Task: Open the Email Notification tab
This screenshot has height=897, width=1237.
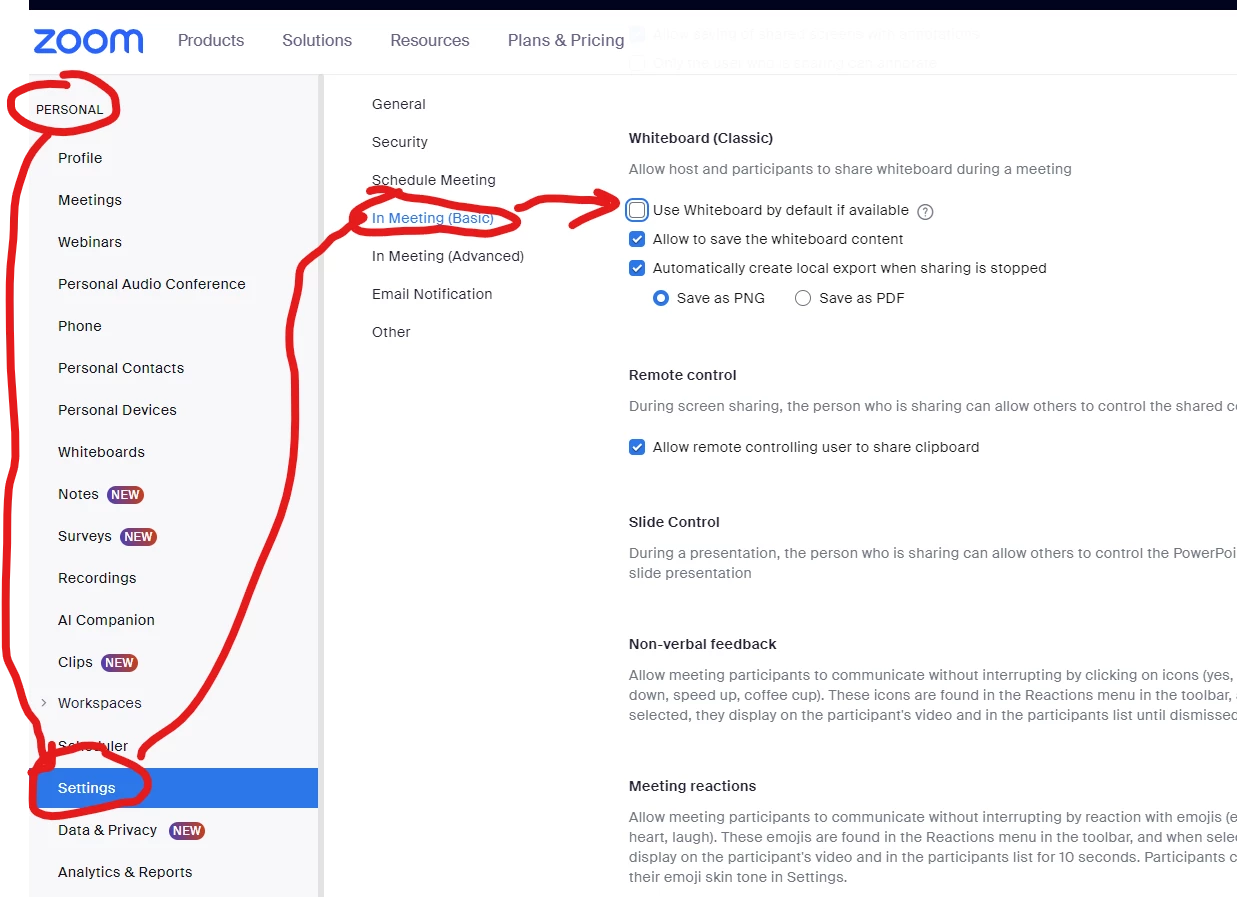Action: 432,294
